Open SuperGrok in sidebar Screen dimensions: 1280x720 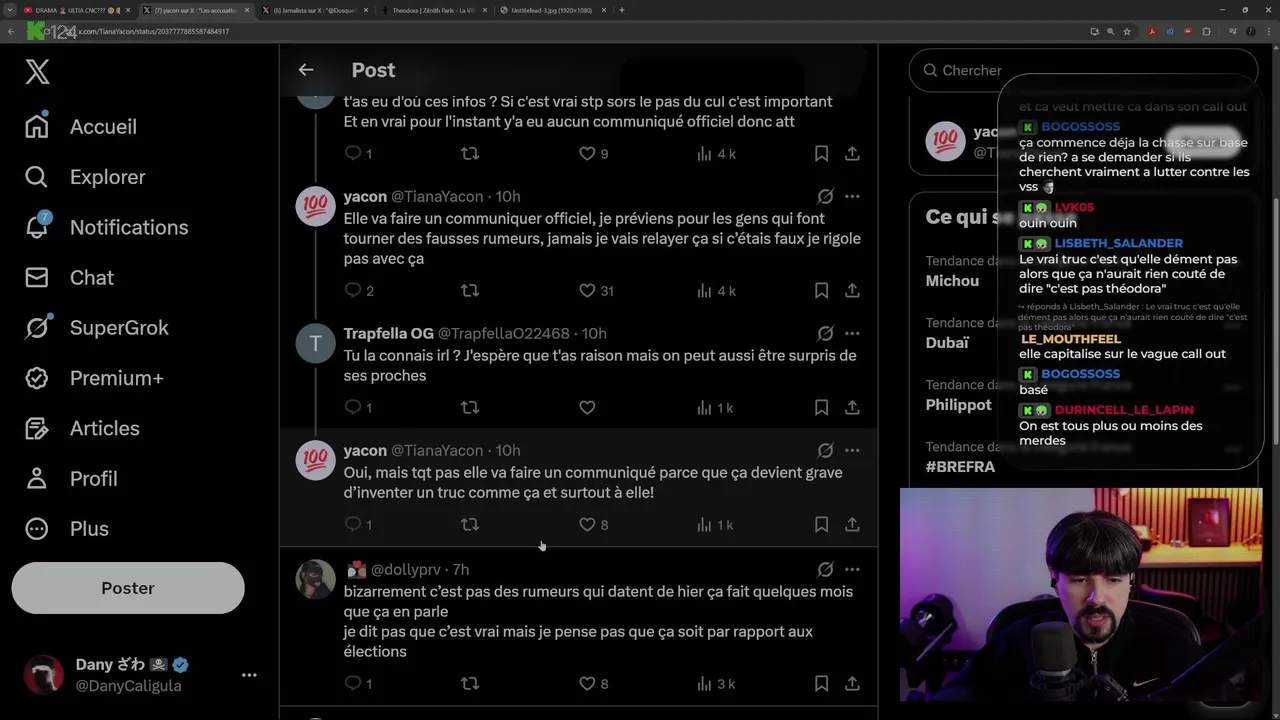96,328
